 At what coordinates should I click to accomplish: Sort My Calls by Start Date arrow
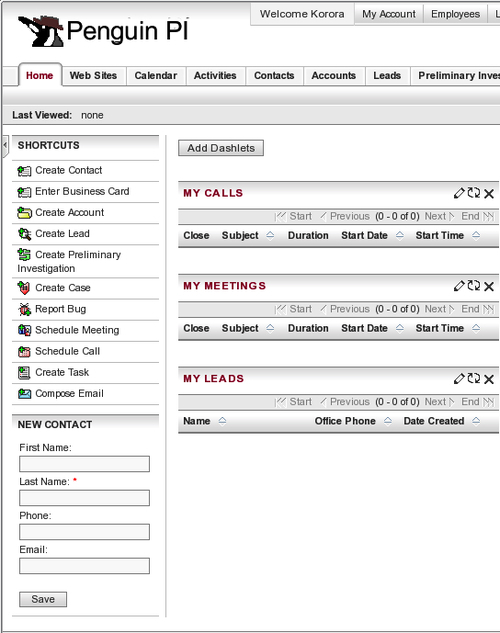(400, 236)
